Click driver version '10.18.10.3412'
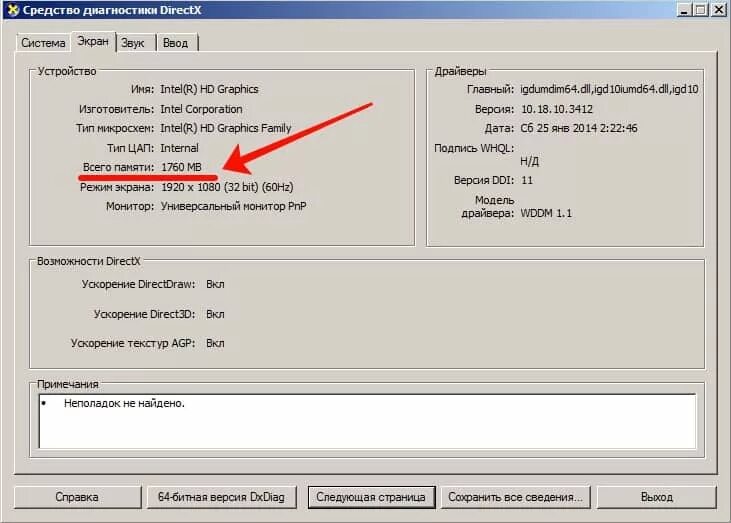Image resolution: width=731 pixels, height=523 pixels. (x=557, y=109)
